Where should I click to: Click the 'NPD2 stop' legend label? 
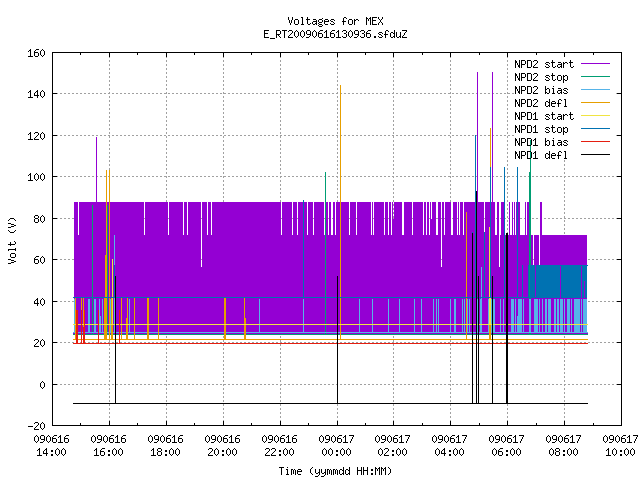click(x=541, y=77)
